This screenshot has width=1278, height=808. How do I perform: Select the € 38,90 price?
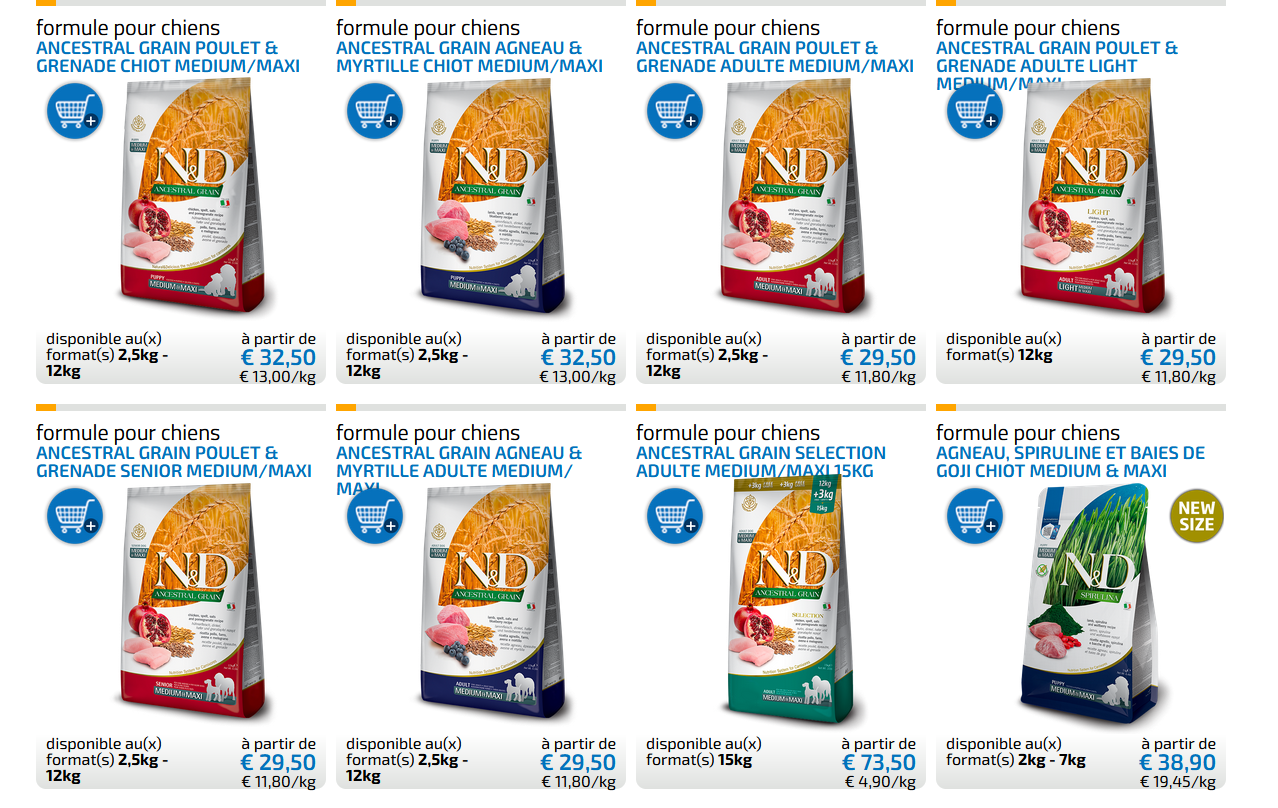pos(1178,763)
